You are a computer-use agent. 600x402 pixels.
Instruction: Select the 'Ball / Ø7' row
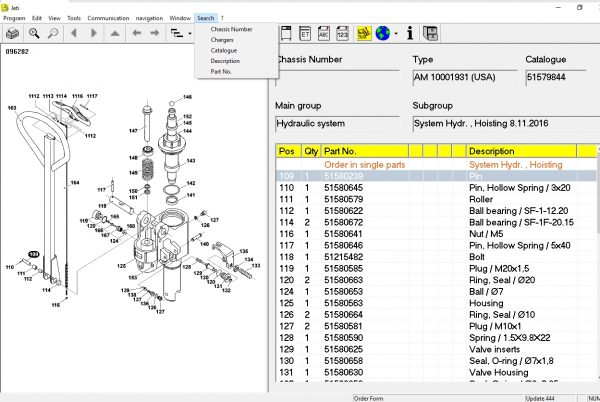pos(436,291)
